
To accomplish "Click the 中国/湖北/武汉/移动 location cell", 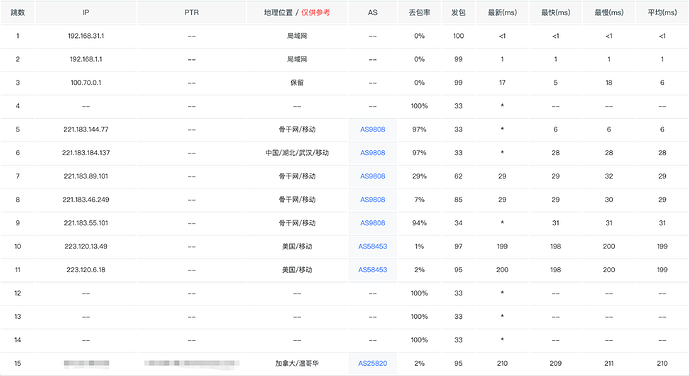I will [297, 153].
